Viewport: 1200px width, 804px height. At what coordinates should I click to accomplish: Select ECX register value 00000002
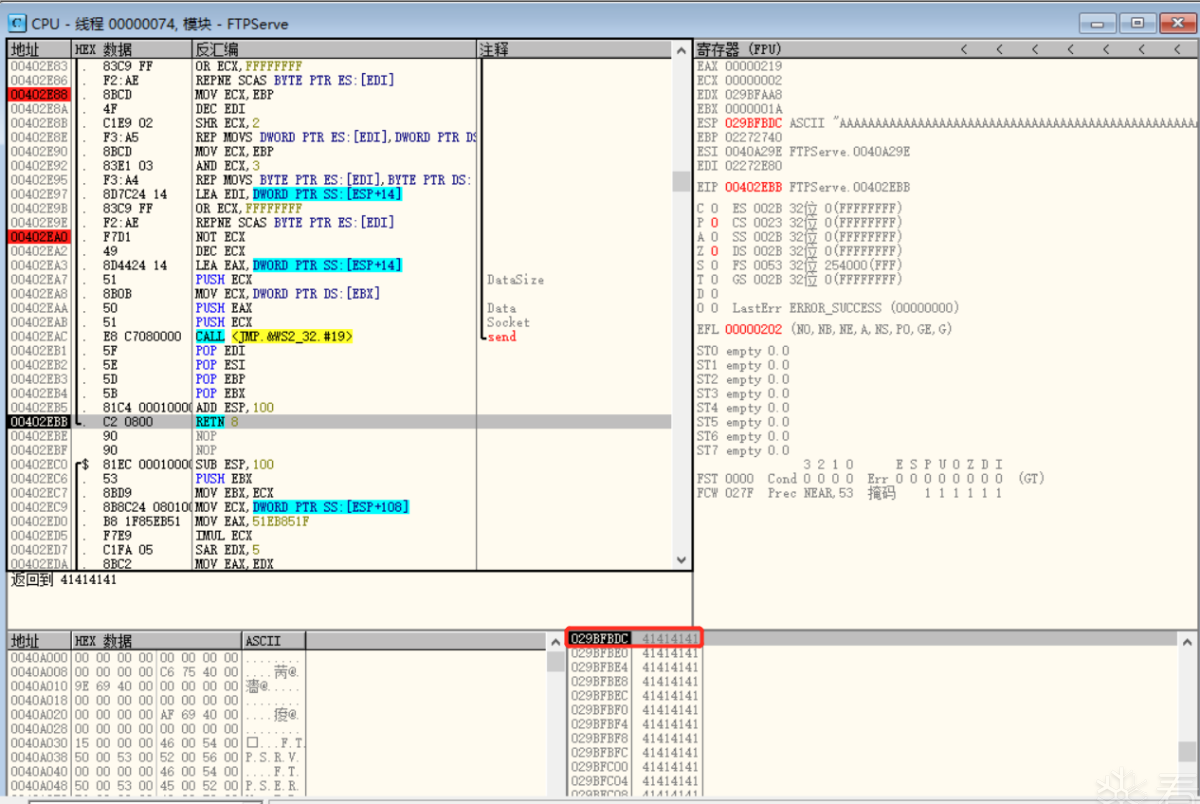[x=753, y=80]
